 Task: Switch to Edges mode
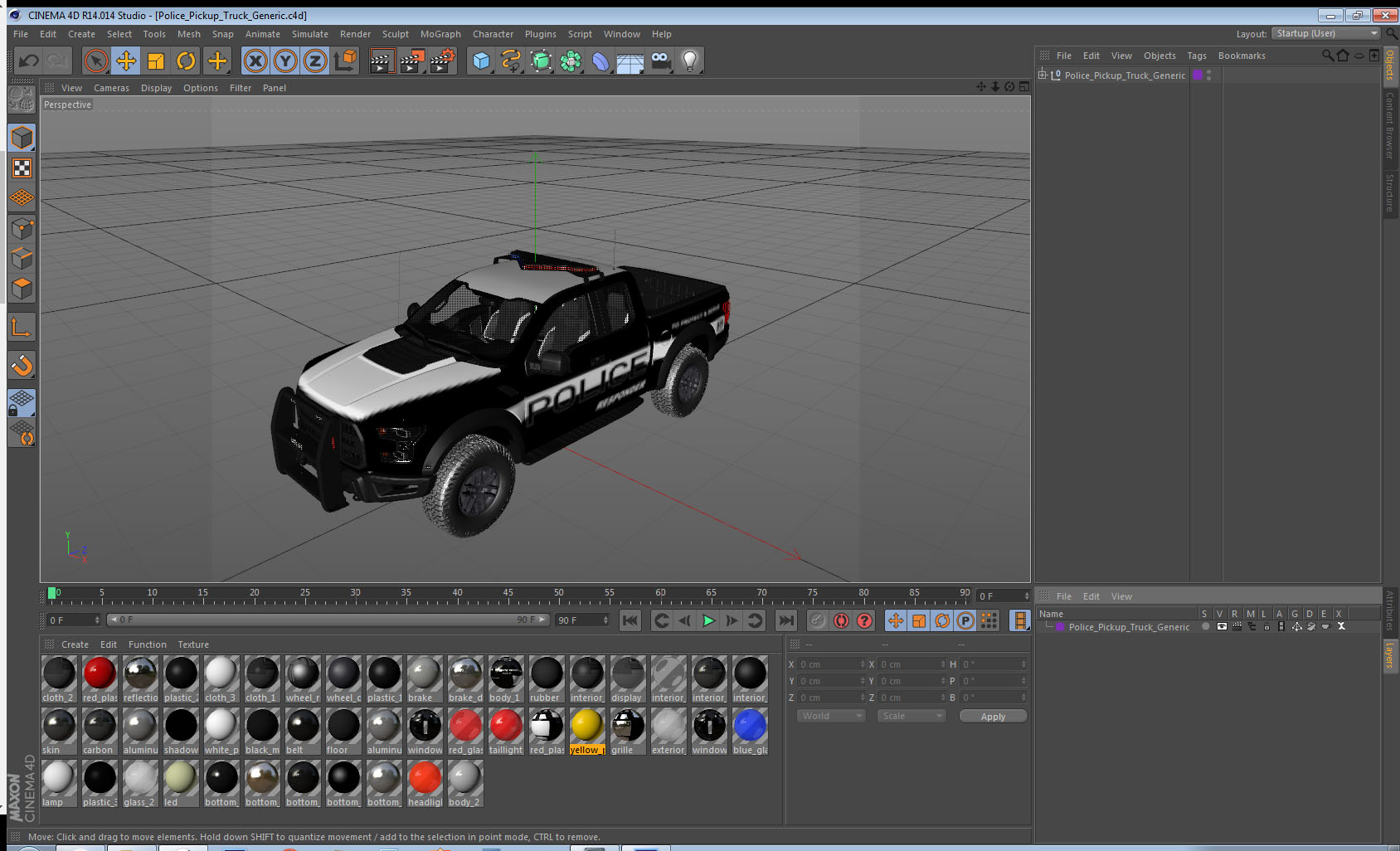[x=22, y=259]
